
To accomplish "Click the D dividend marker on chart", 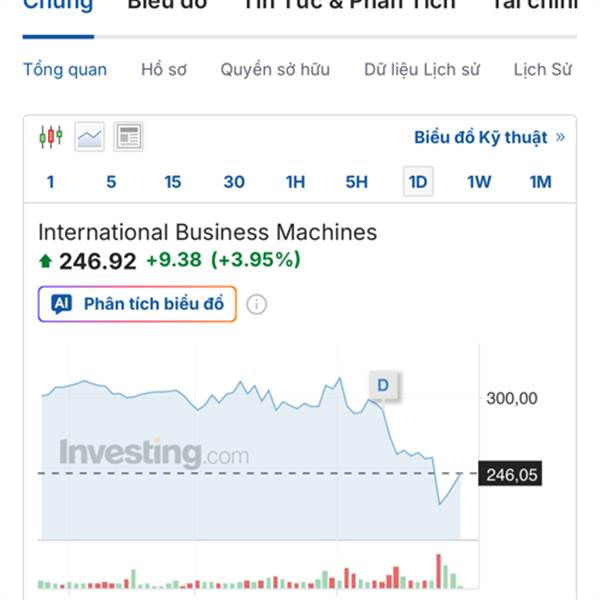I will point(382,384).
